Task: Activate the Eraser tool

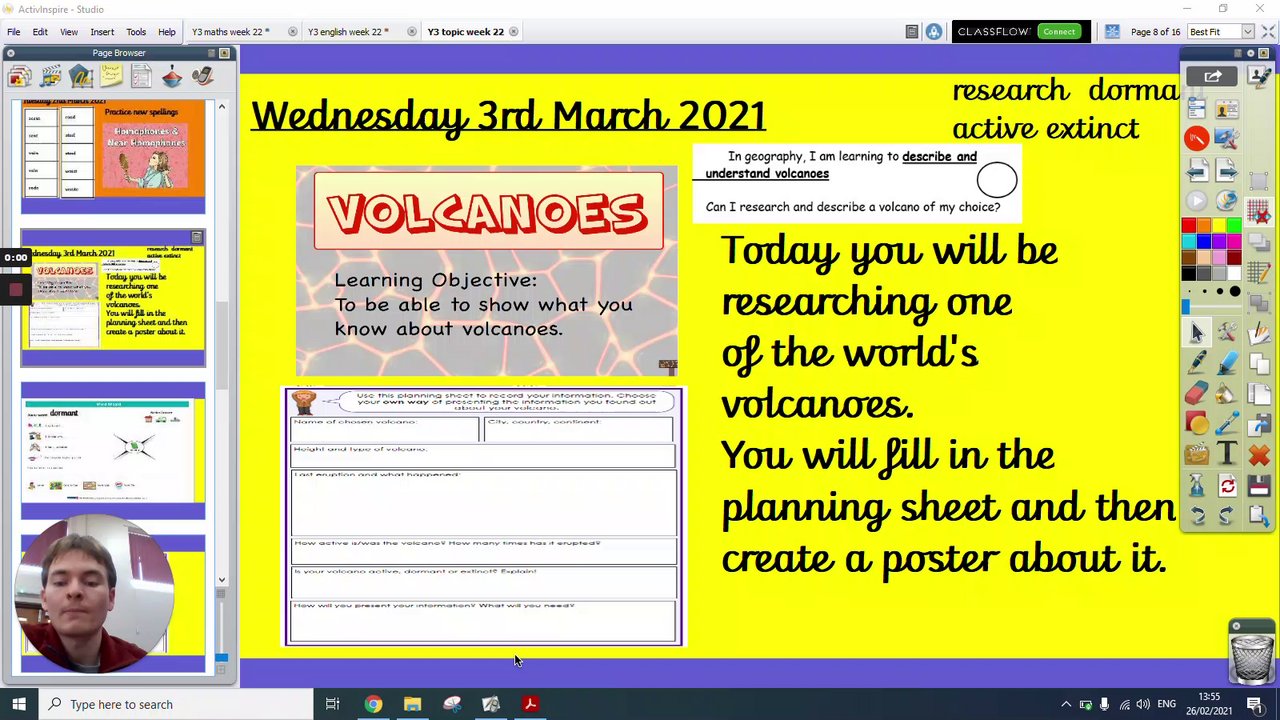Action: click(1196, 392)
